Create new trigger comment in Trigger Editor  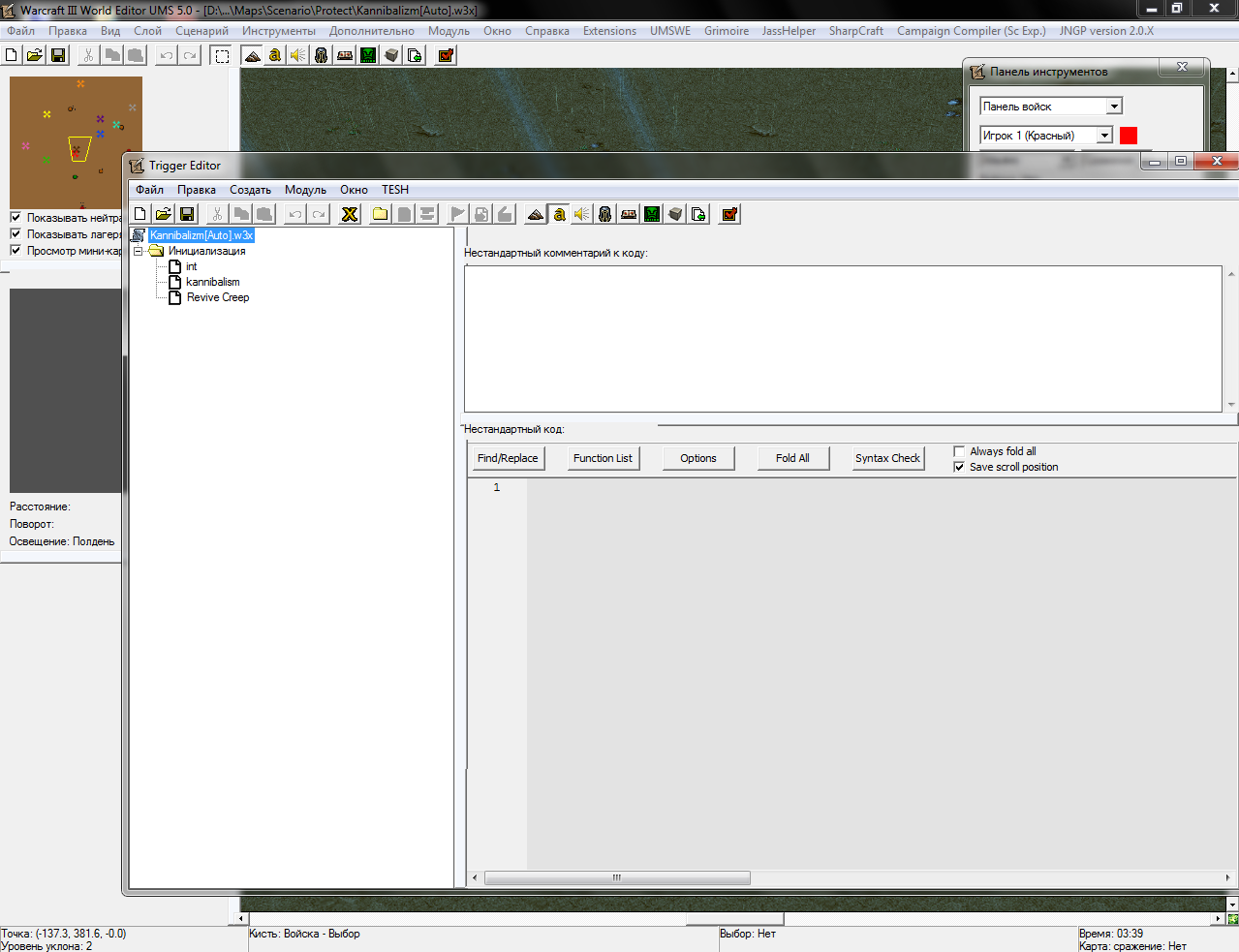pos(427,214)
